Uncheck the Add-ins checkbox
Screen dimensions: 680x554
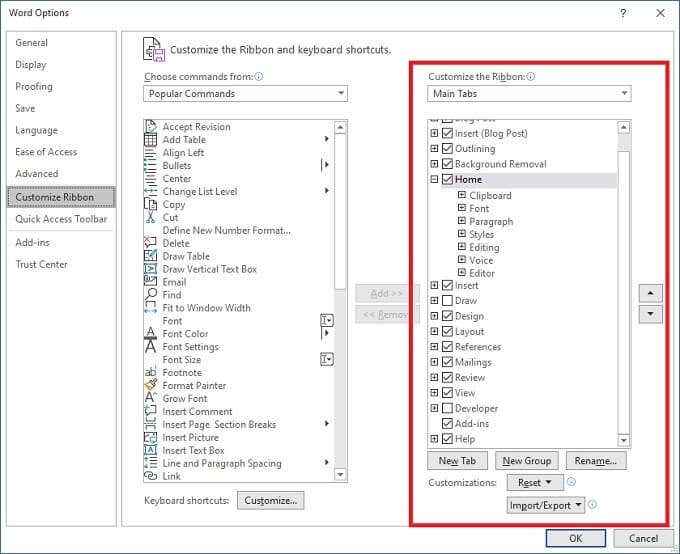(x=447, y=423)
